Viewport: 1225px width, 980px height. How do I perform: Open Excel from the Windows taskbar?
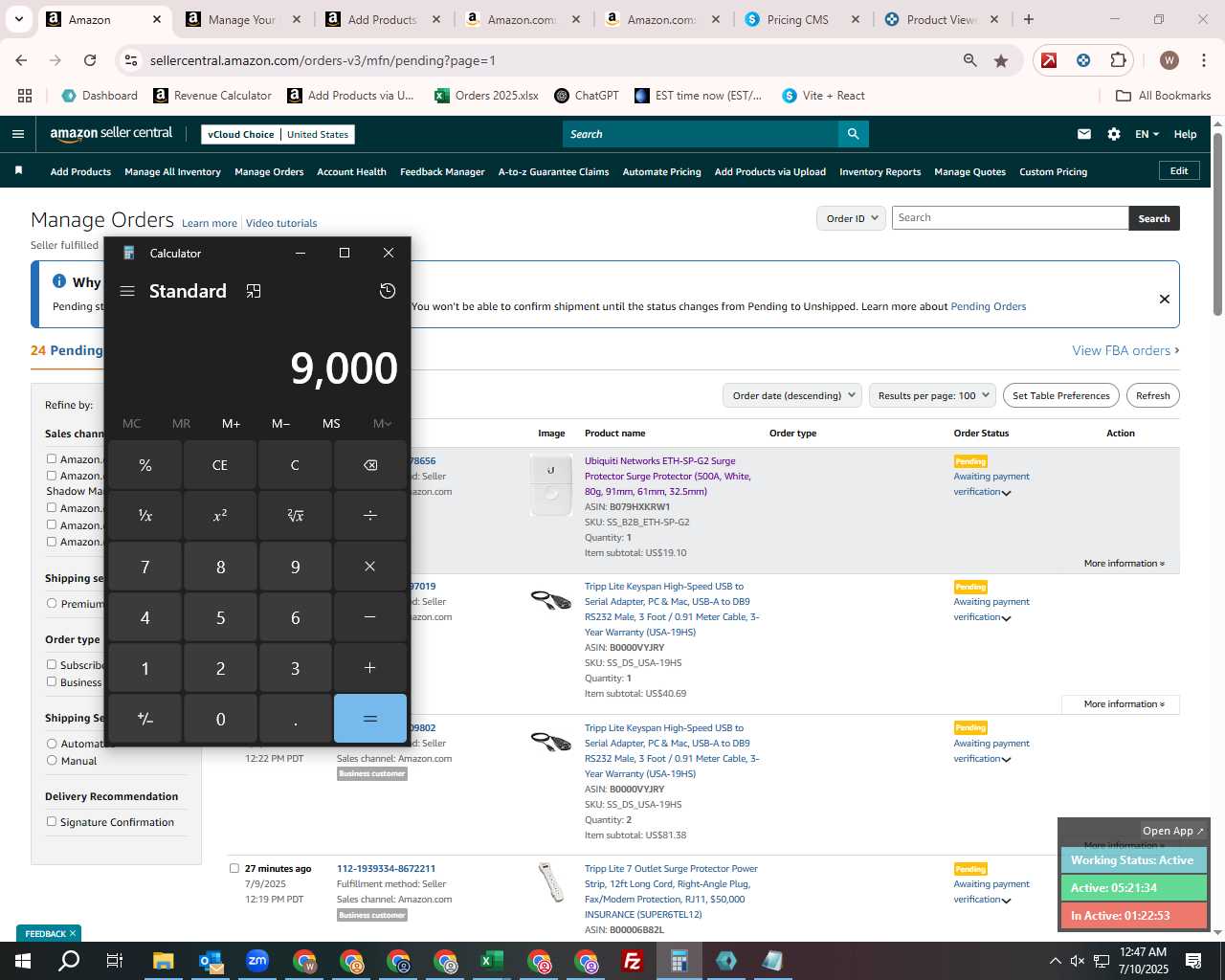(x=491, y=961)
